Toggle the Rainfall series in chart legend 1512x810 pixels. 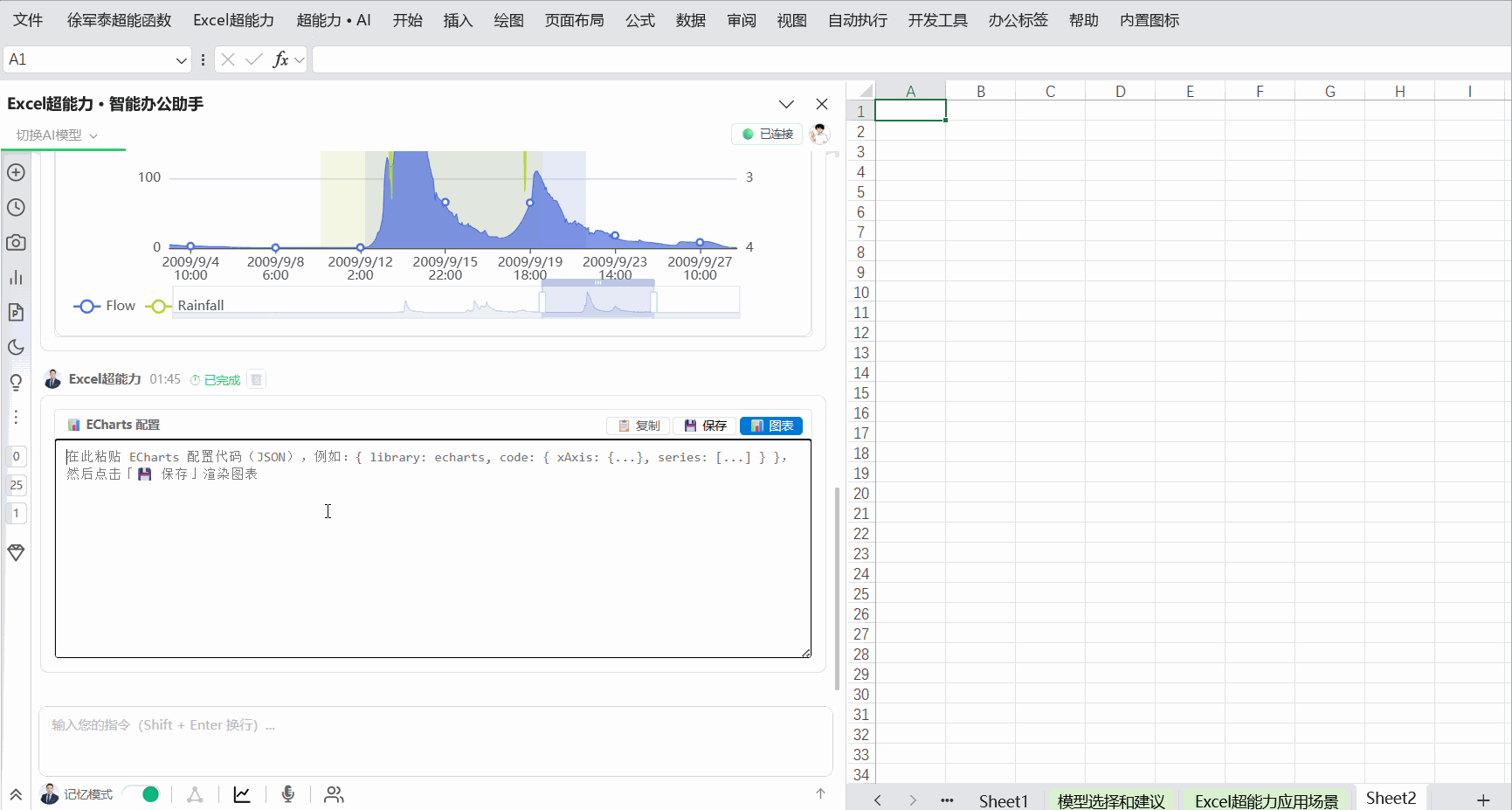pos(184,306)
